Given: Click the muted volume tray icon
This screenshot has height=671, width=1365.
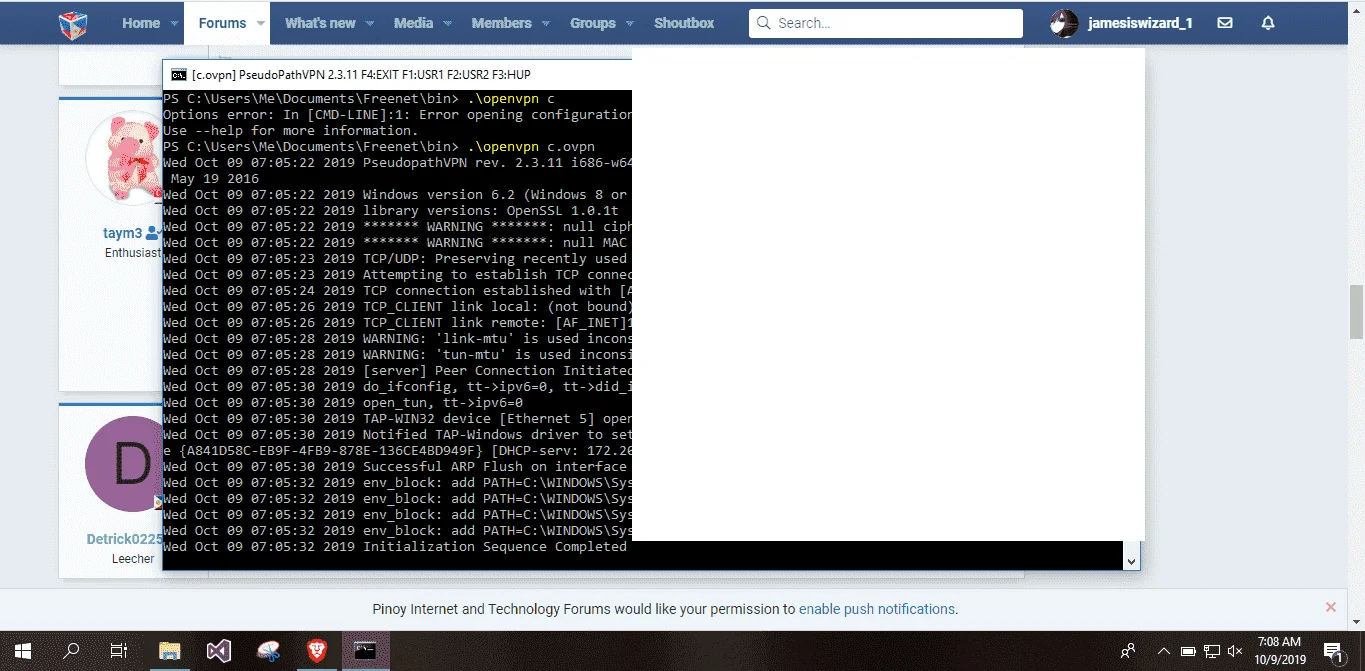Looking at the screenshot, I should (x=1235, y=651).
